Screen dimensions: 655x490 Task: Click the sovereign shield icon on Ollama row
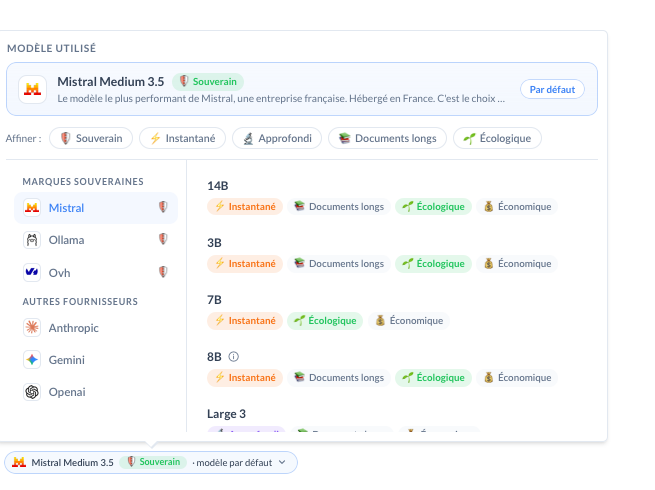click(x=163, y=239)
